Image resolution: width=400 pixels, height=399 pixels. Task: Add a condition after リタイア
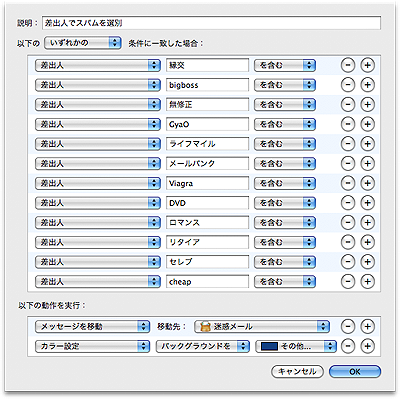[x=367, y=242]
